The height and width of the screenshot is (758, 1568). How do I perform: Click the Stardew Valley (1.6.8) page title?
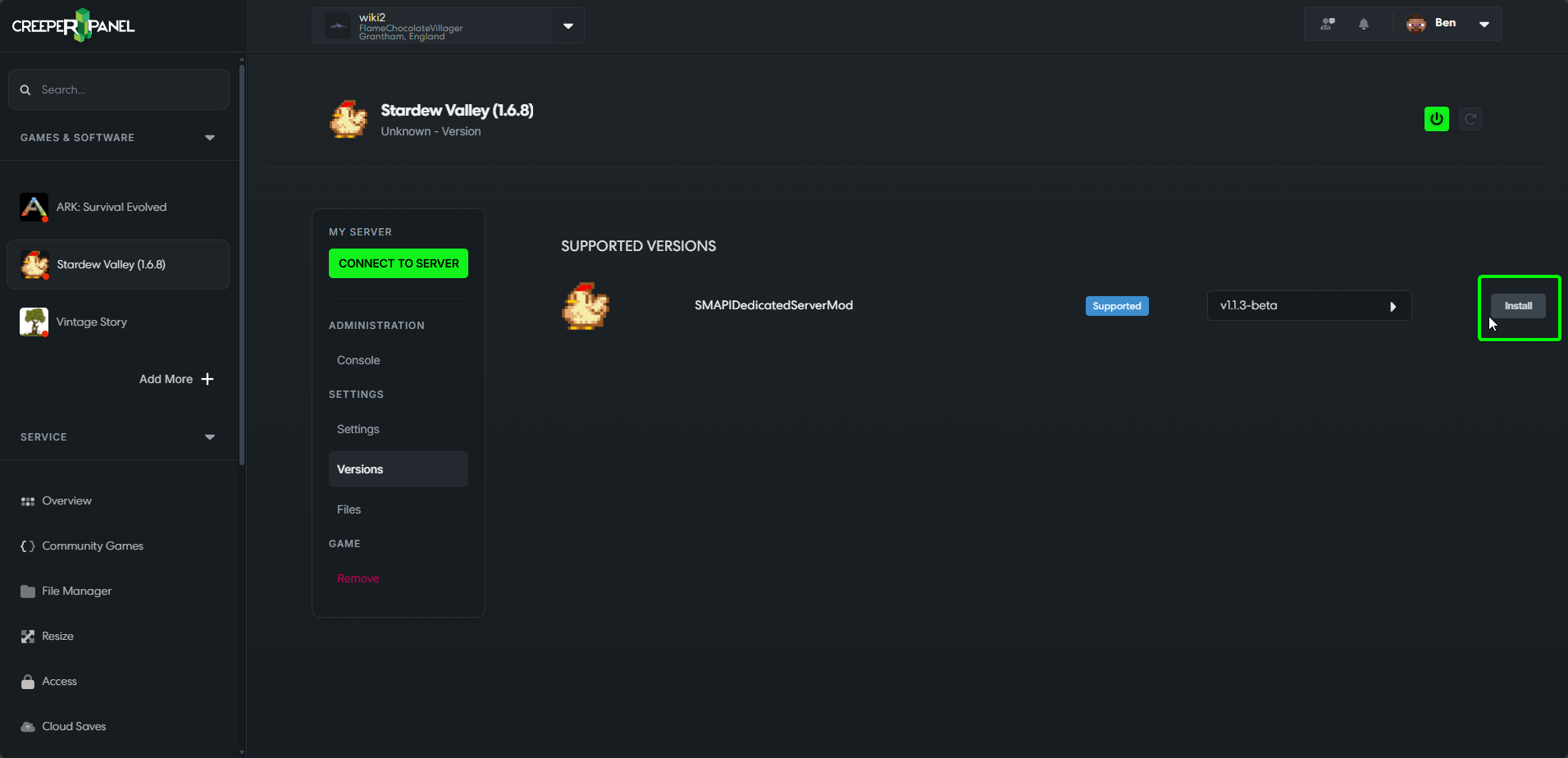457,110
